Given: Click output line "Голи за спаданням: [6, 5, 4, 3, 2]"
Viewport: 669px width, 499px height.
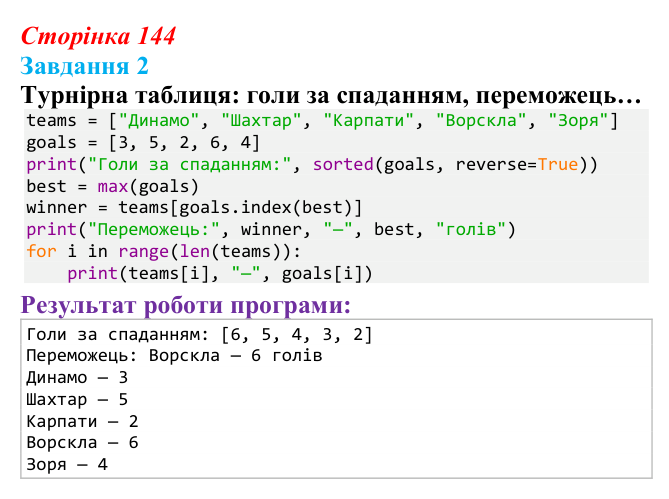Looking at the screenshot, I should [x=199, y=335].
